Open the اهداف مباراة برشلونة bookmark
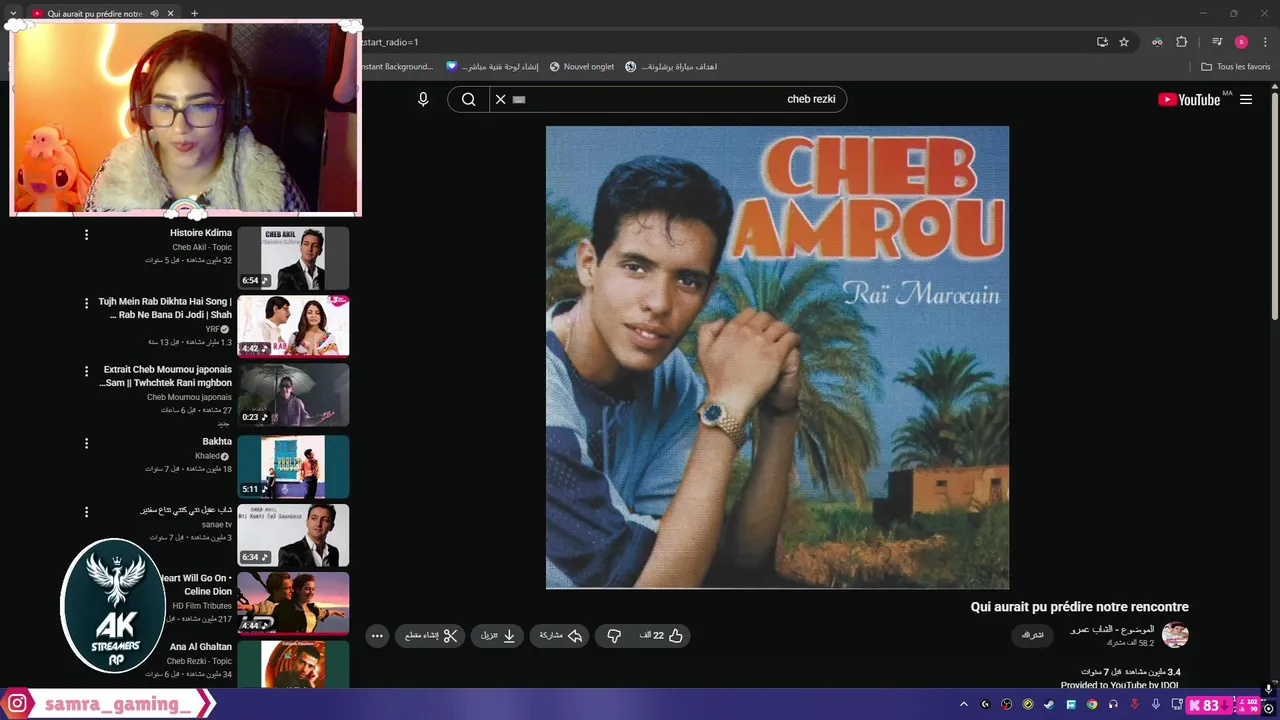Screen dimensions: 1280x720 click(671, 67)
